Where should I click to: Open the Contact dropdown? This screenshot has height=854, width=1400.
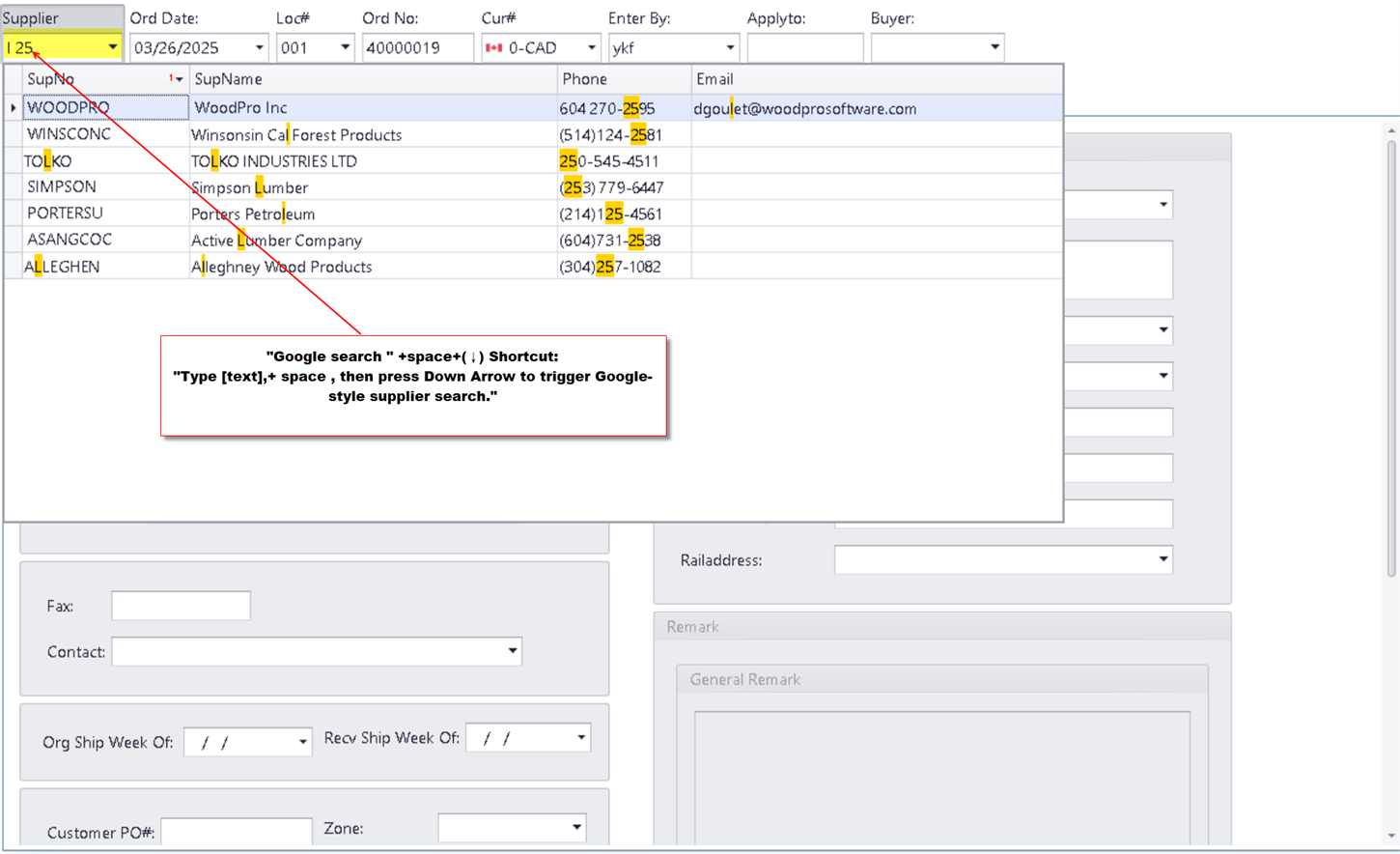512,651
